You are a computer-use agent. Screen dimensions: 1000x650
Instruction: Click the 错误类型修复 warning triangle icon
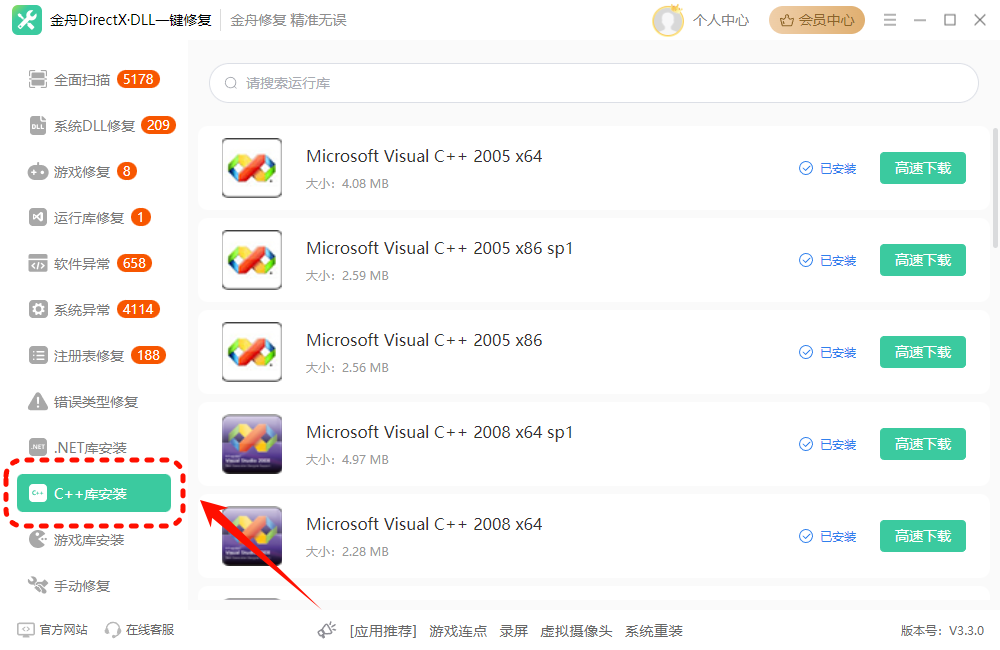tap(38, 401)
